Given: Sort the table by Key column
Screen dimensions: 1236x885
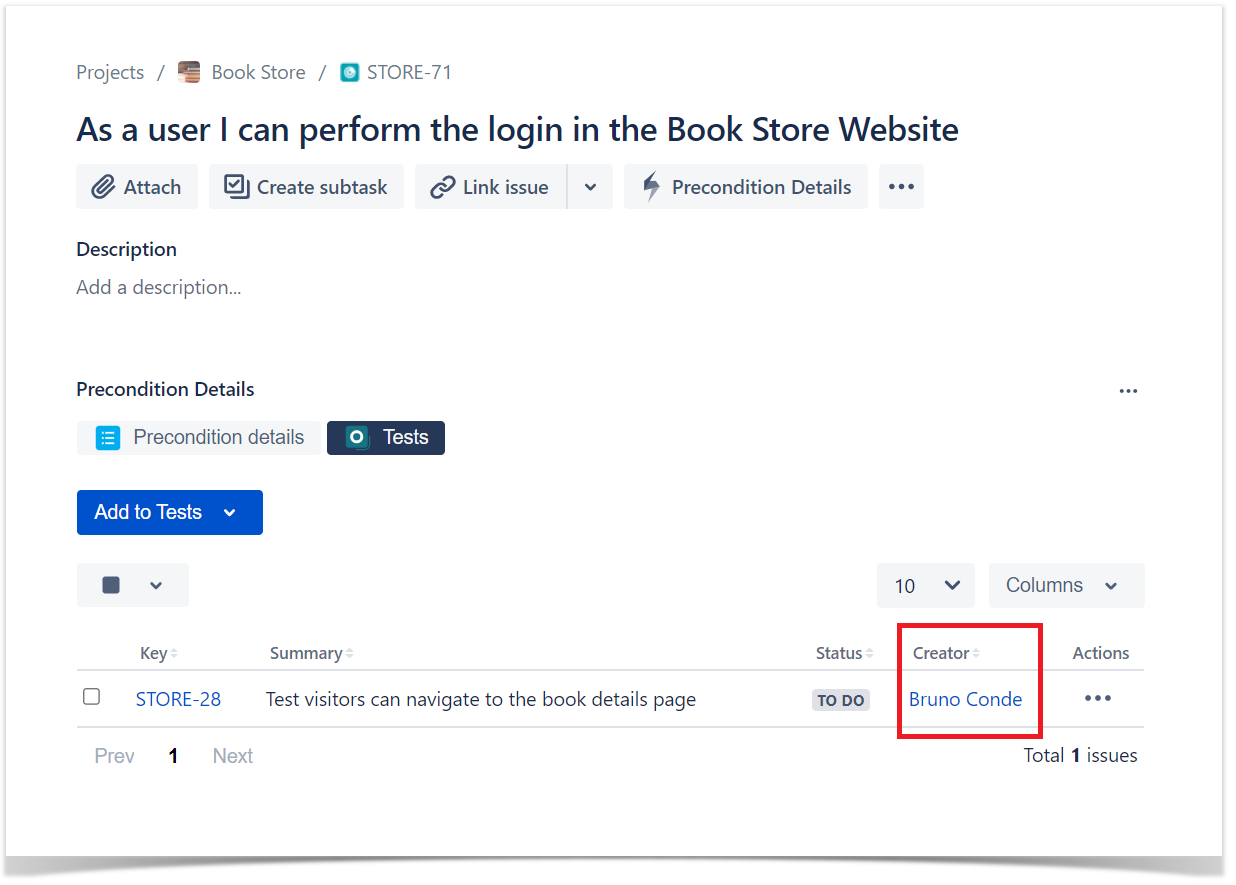Looking at the screenshot, I should pyautogui.click(x=159, y=653).
